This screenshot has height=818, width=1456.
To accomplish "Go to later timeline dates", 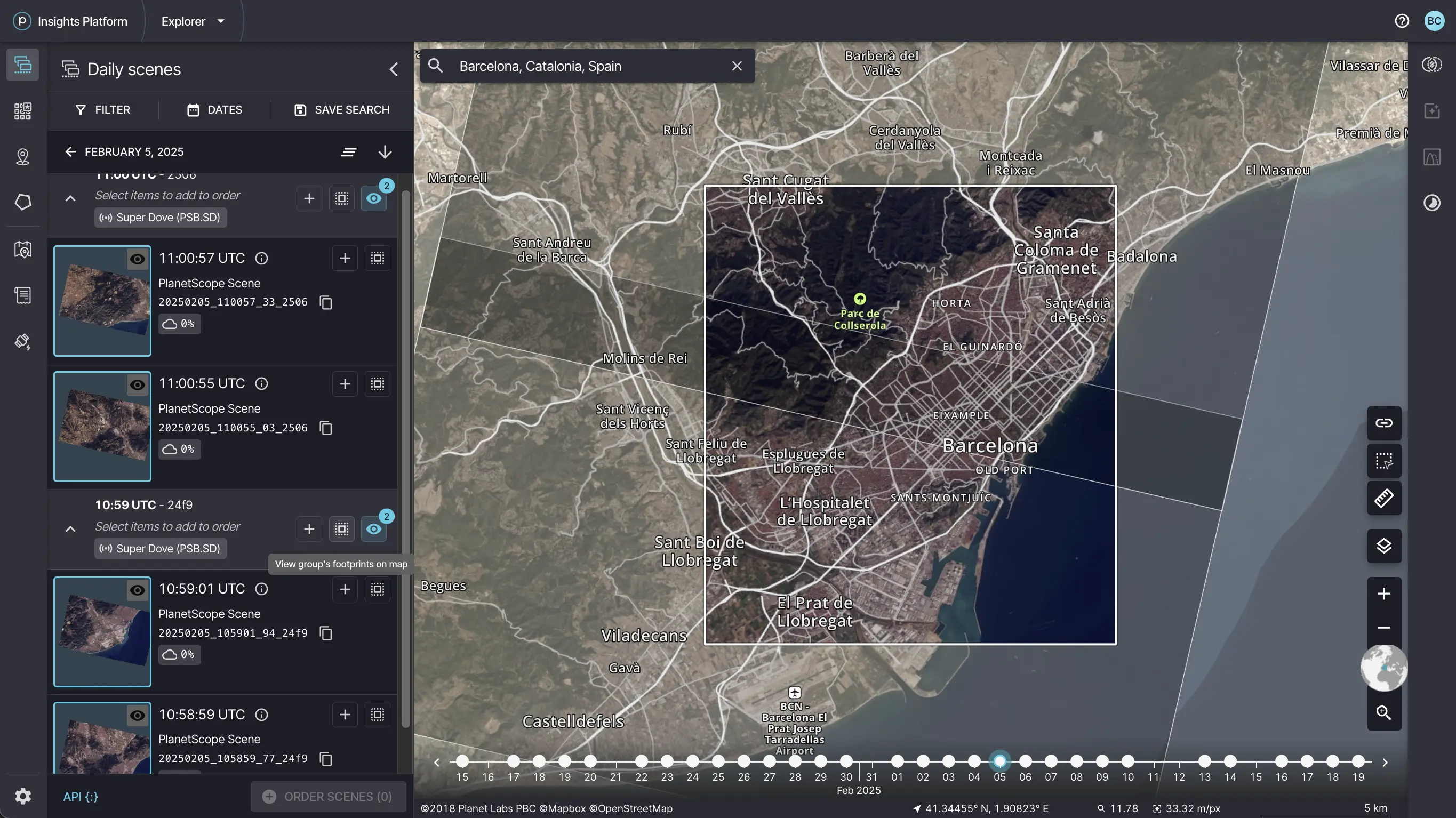I will click(x=1385, y=763).
